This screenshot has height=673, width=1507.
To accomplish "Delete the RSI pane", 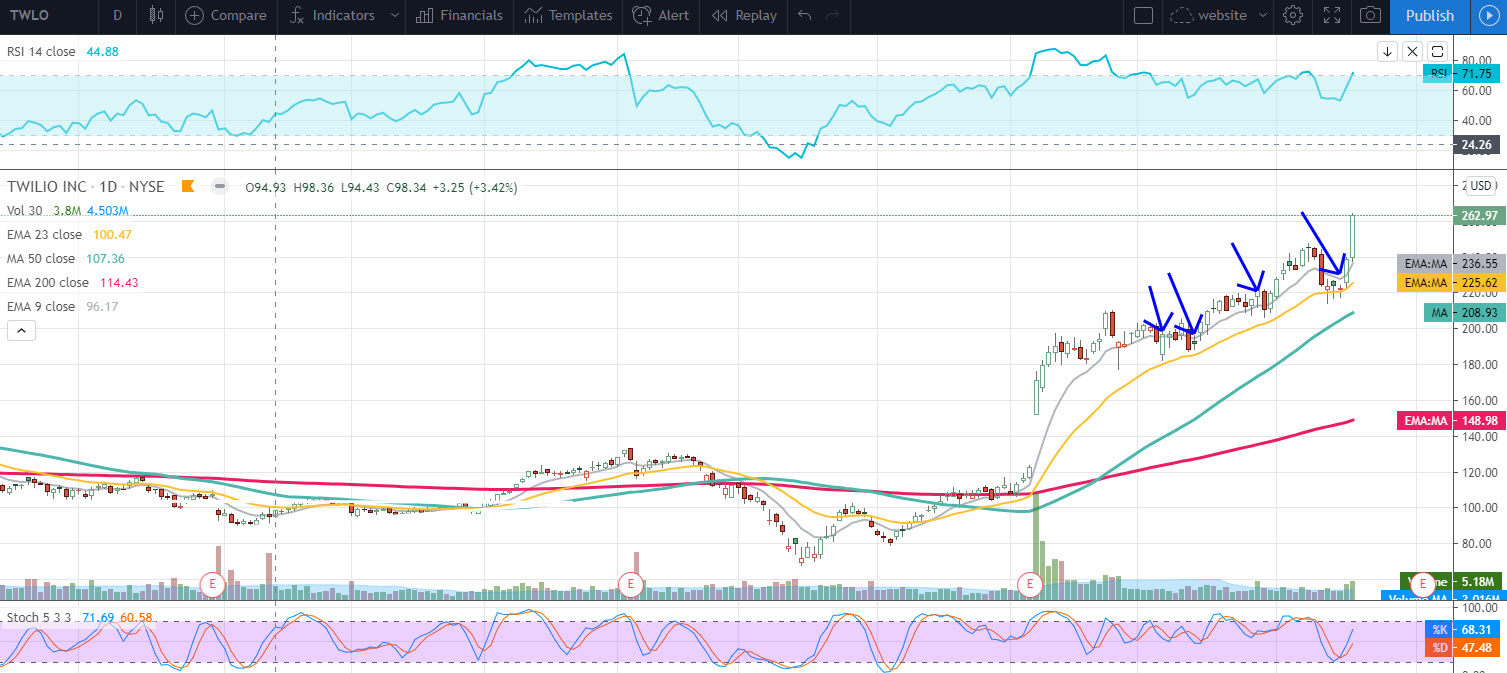I will click(x=1412, y=51).
